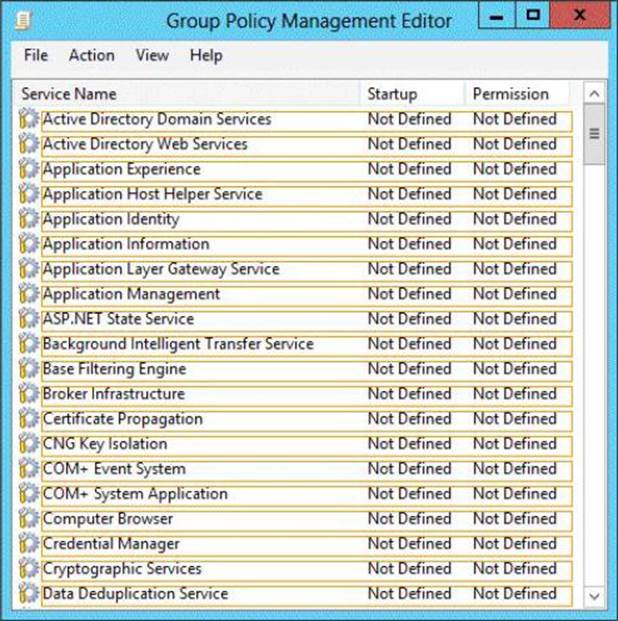This screenshot has height=621, width=618.
Task: Select the Computer Browser service icon
Action: tap(29, 520)
